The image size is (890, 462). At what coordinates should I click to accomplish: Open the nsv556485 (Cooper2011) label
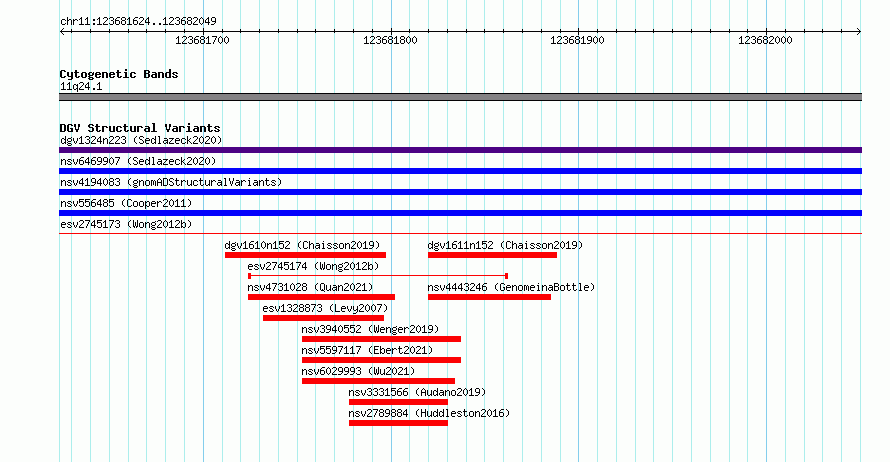pyautogui.click(x=126, y=203)
